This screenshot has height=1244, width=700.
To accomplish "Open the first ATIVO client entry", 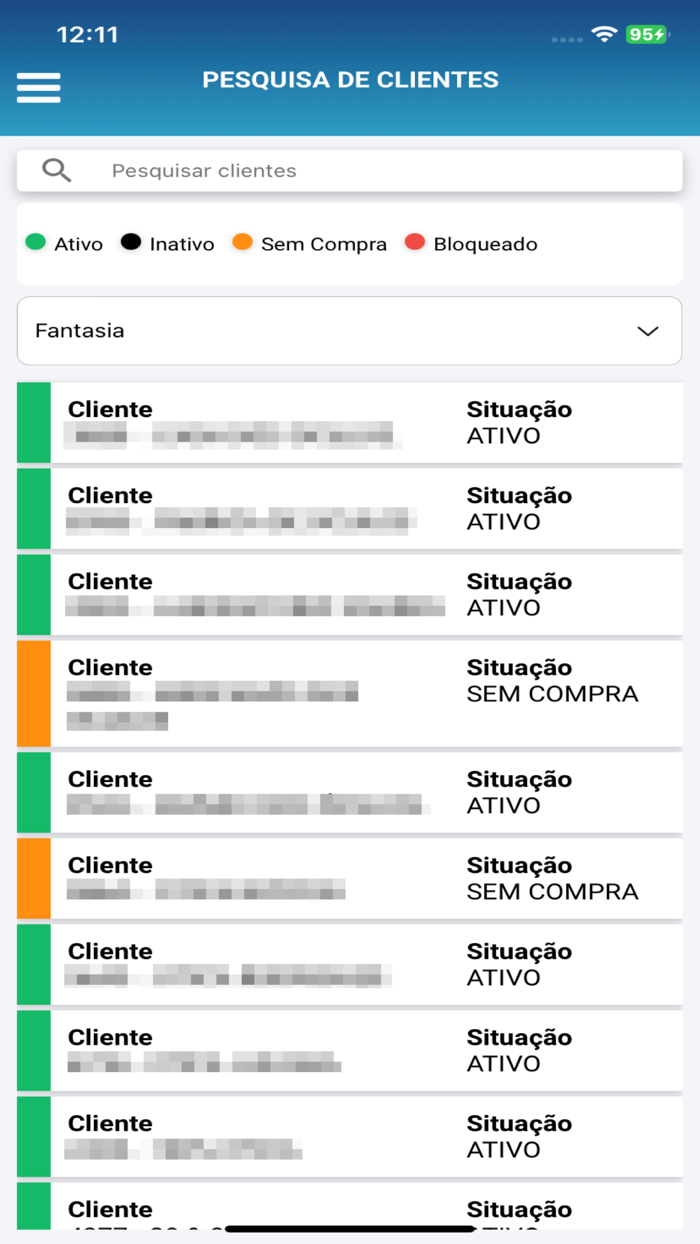I will point(350,422).
